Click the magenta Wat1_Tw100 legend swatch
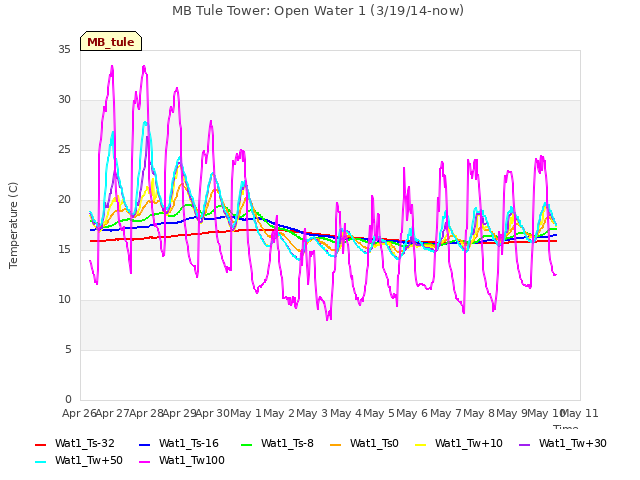 point(144,462)
